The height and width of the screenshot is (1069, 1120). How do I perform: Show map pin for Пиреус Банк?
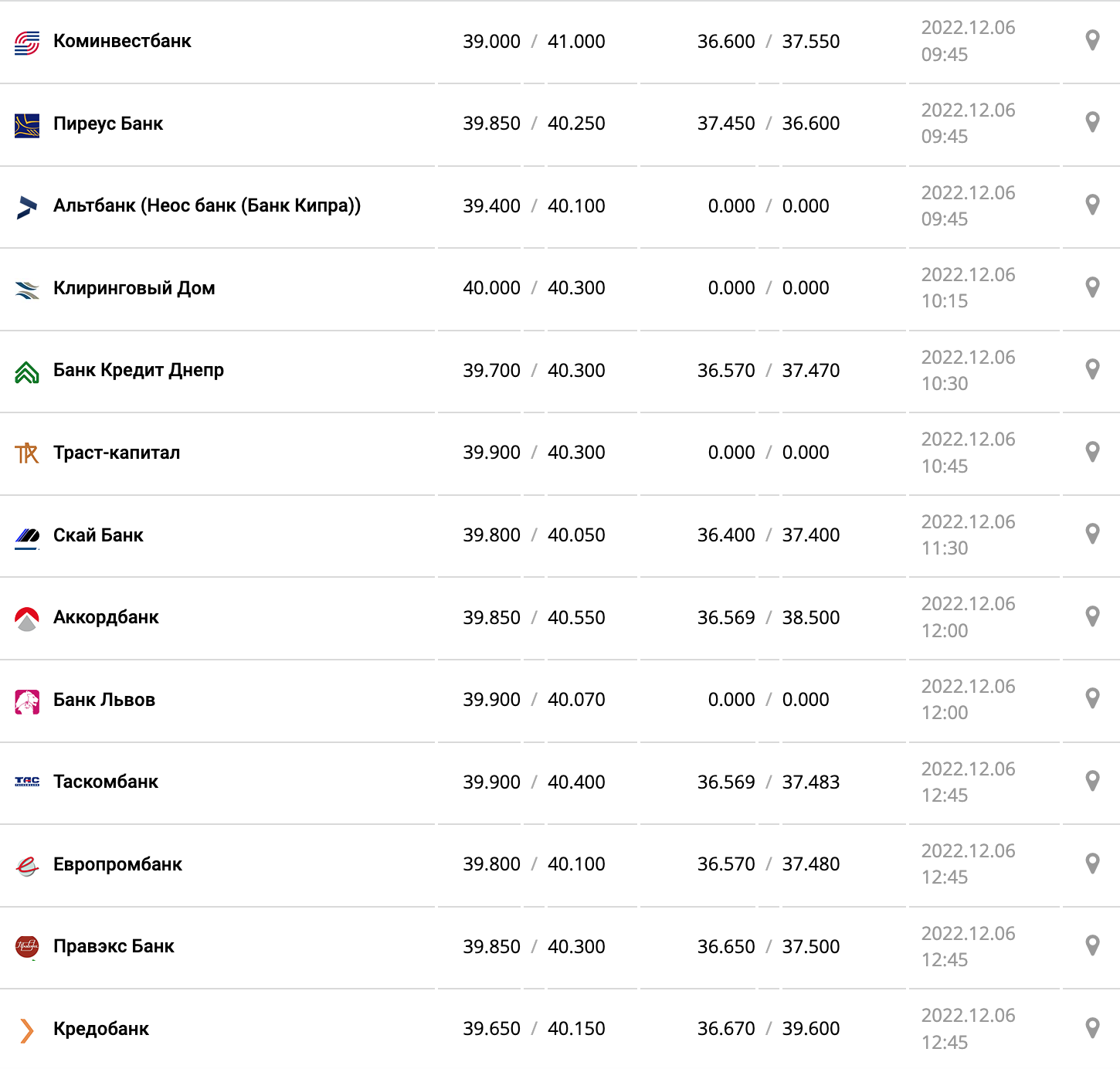pyautogui.click(x=1092, y=122)
